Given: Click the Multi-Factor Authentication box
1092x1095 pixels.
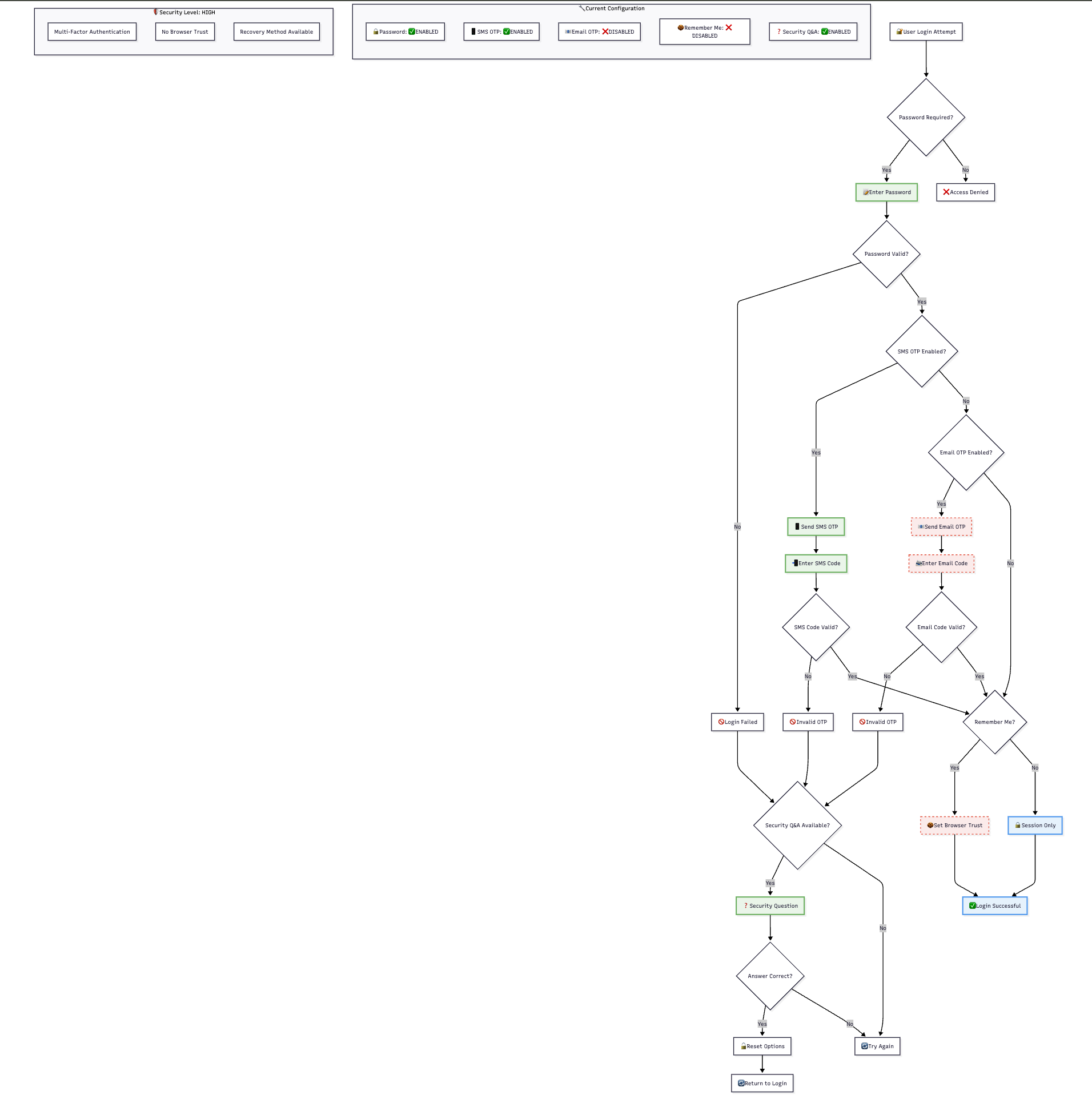Looking at the screenshot, I should pos(92,32).
